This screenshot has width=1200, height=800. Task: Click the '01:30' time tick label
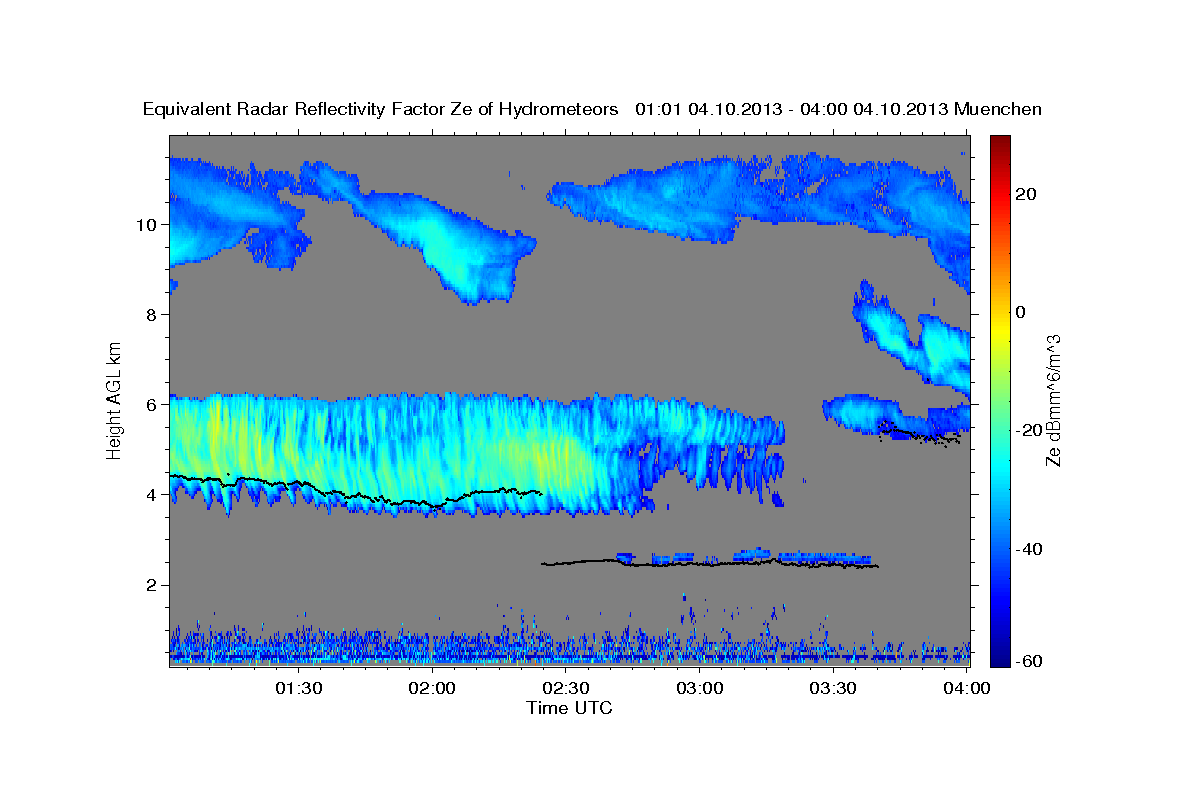click(x=299, y=688)
